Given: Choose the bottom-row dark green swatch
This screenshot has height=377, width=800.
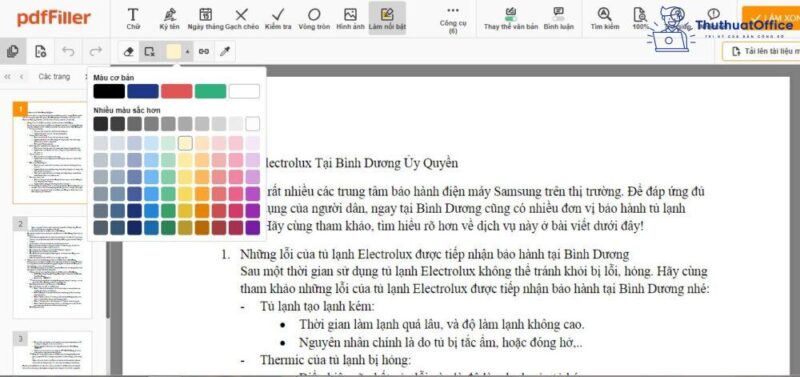Looking at the screenshot, I should point(168,228).
